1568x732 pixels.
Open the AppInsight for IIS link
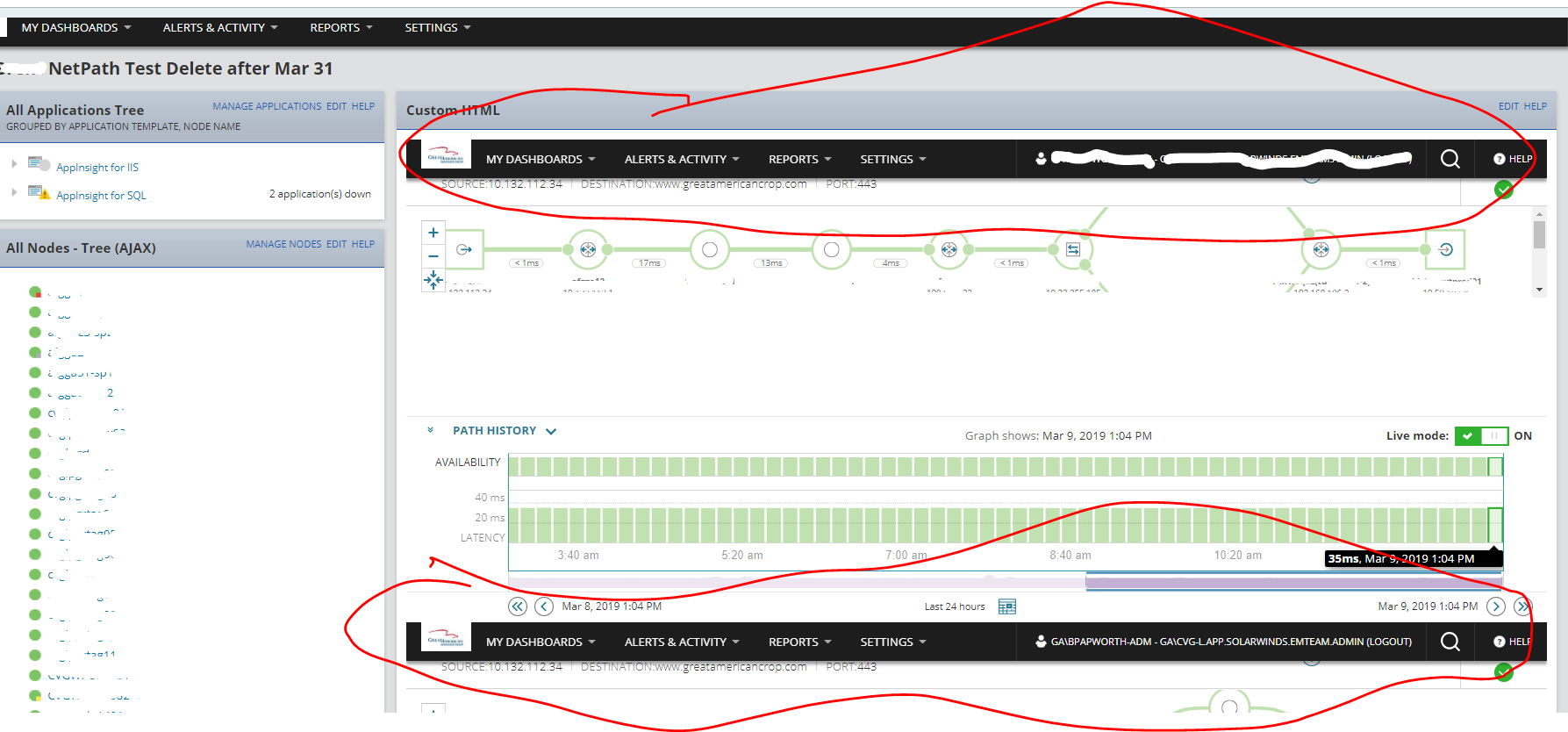(x=97, y=168)
